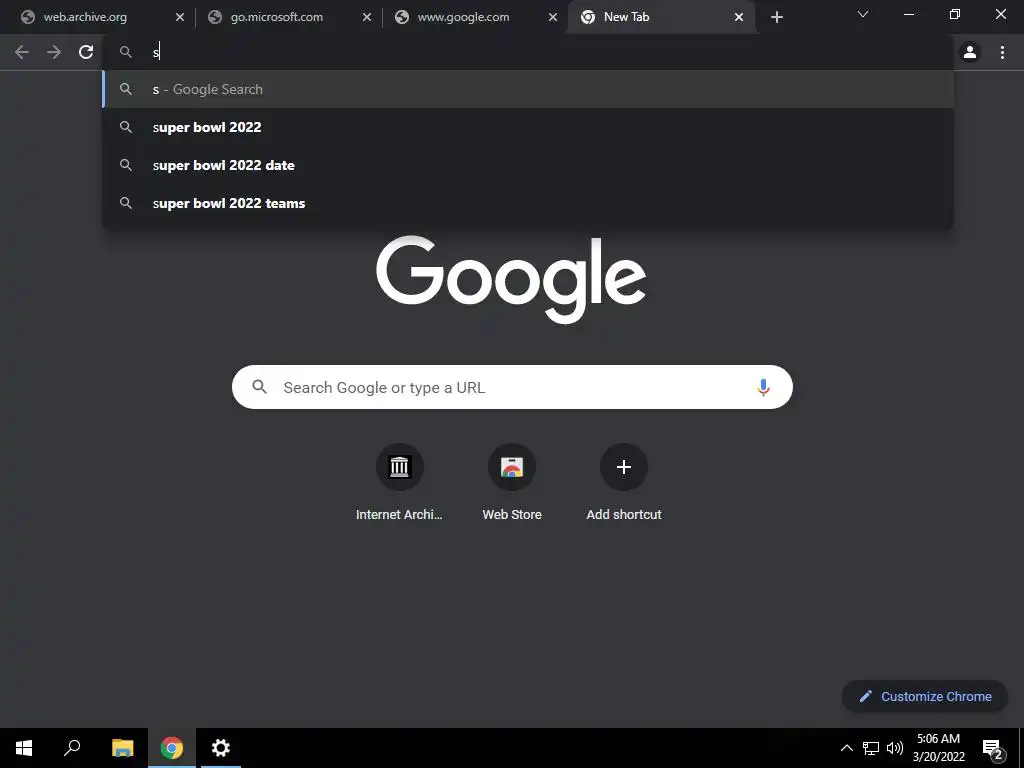Choose the 'super bowl 2022 date' suggestion

(x=528, y=165)
